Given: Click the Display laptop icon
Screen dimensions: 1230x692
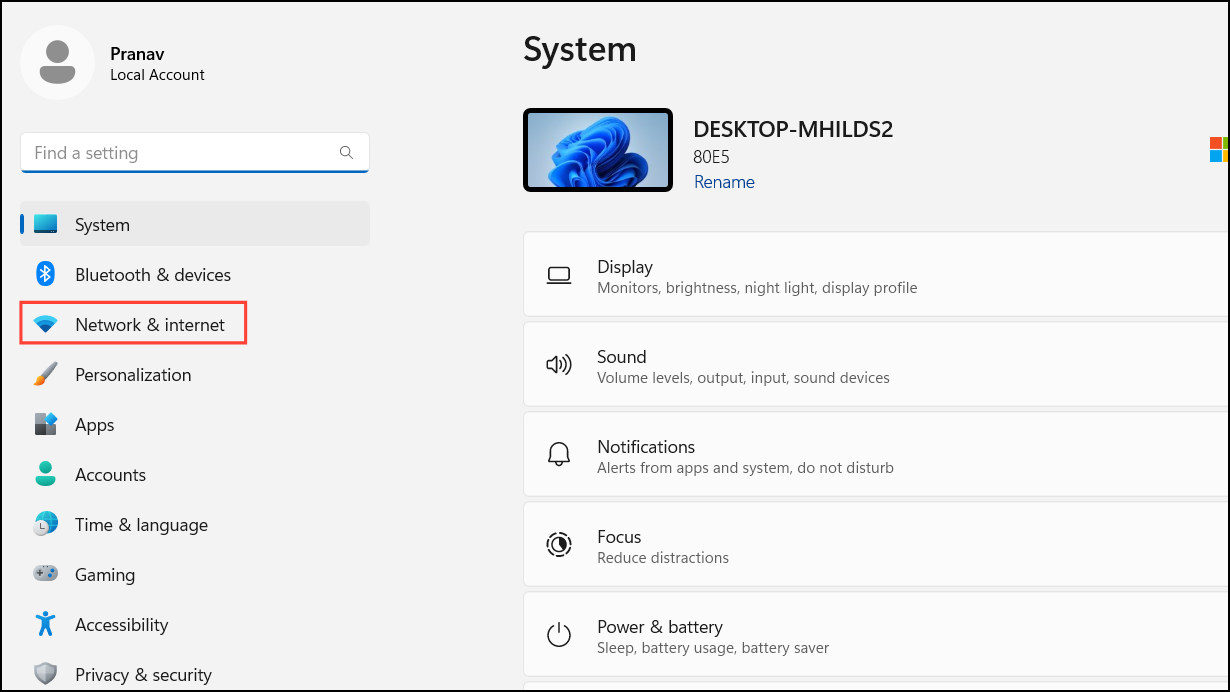Looking at the screenshot, I should coord(558,276).
